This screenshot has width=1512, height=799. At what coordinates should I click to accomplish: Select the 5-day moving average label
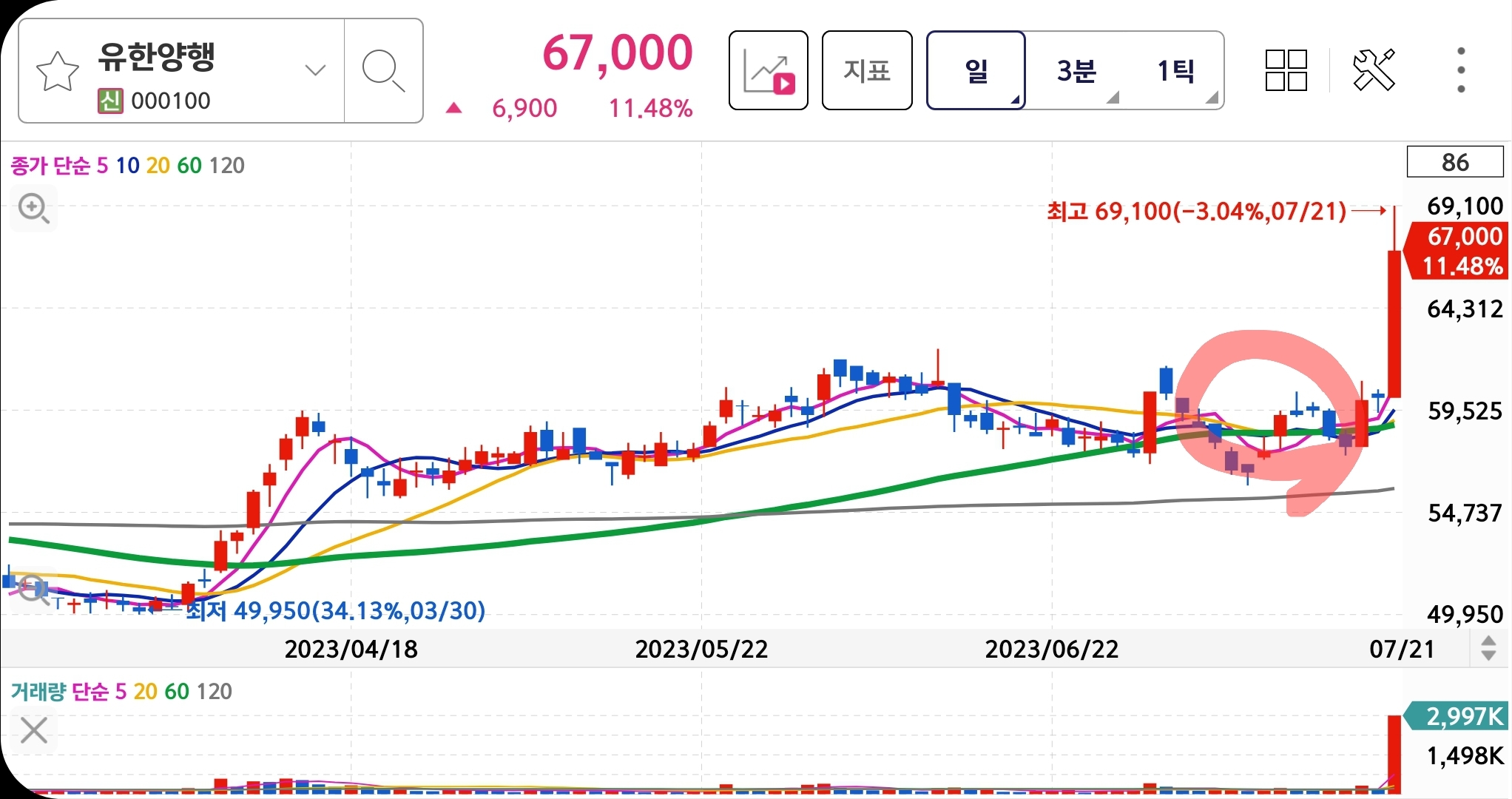(x=103, y=165)
